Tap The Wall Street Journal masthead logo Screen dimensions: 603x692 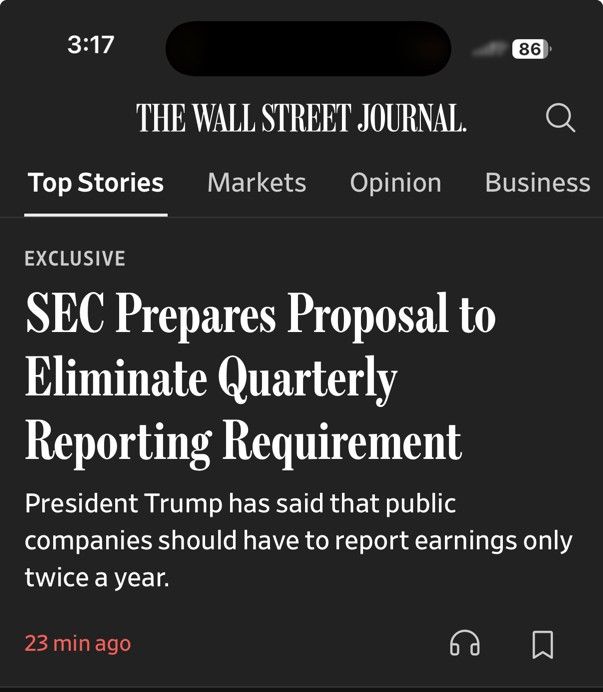[x=301, y=118]
